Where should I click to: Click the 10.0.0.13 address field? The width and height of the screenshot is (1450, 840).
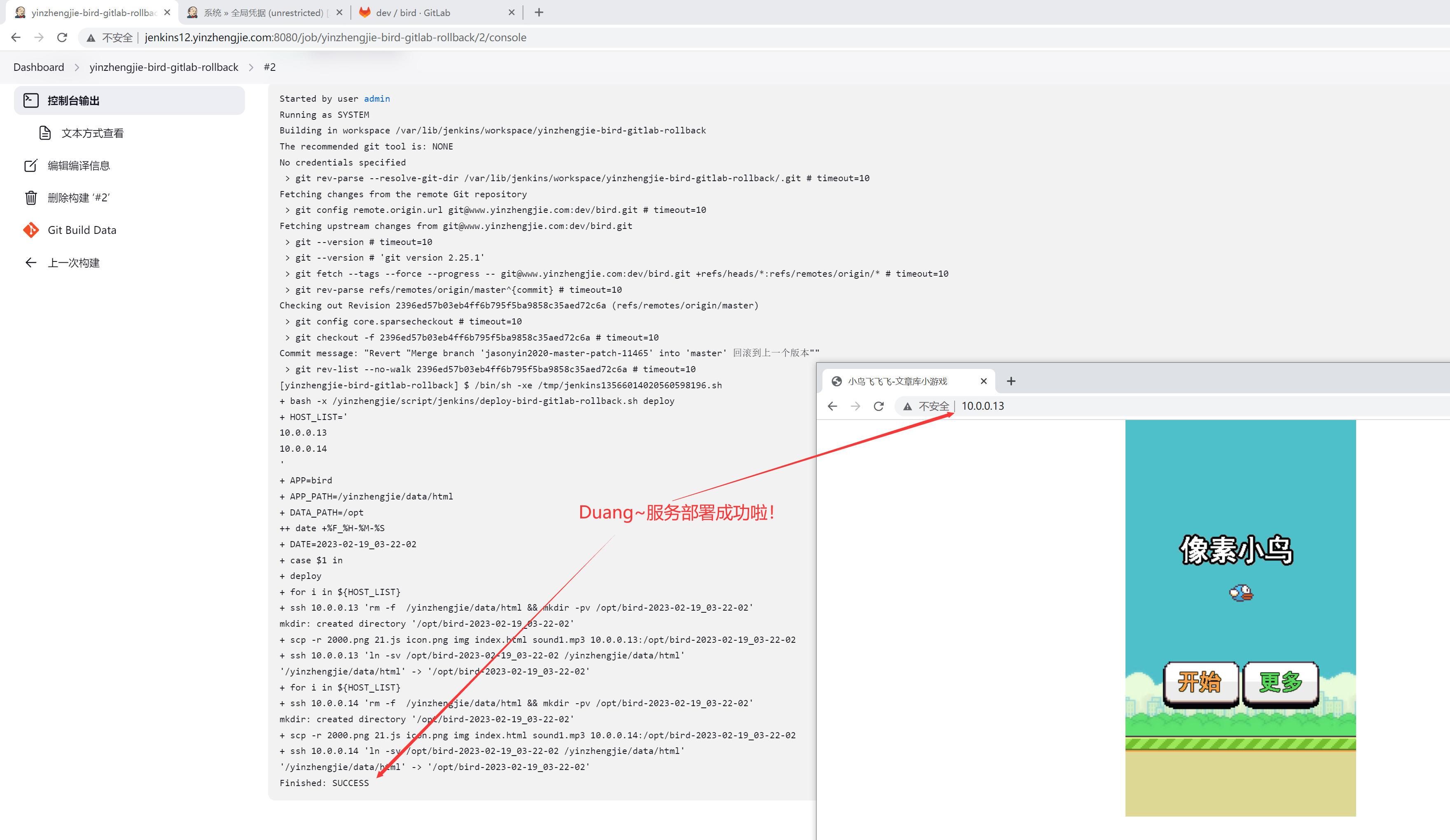tap(982, 406)
